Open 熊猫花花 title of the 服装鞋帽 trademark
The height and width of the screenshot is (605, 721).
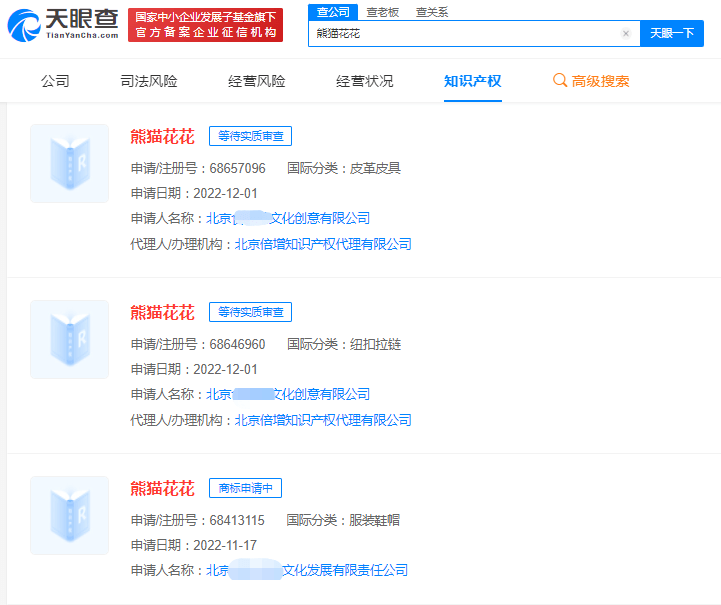click(162, 489)
